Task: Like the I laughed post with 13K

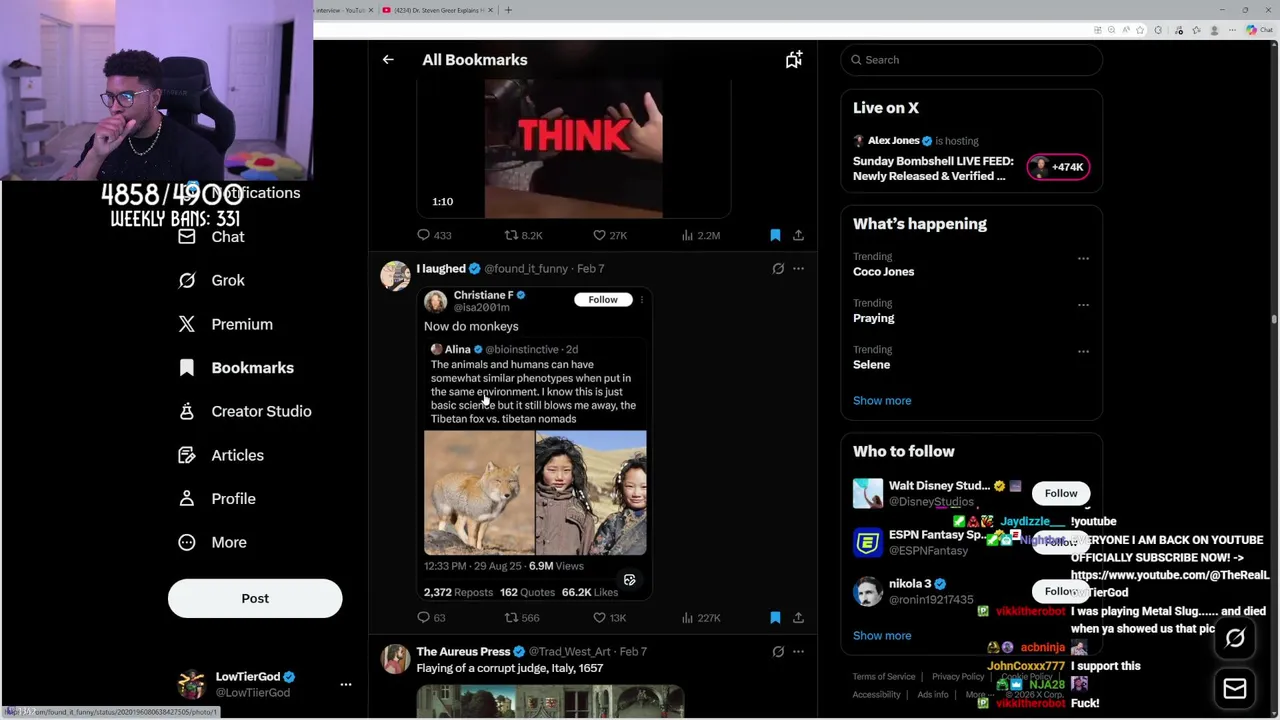Action: pyautogui.click(x=609, y=618)
